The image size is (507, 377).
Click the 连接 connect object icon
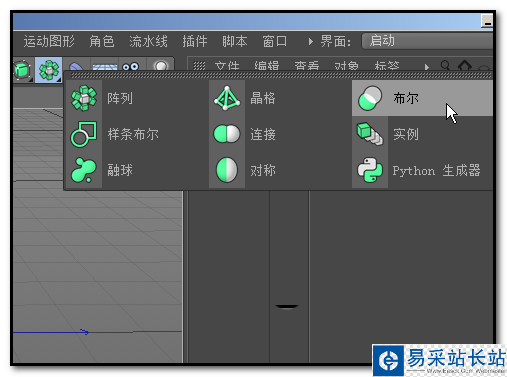[227, 134]
